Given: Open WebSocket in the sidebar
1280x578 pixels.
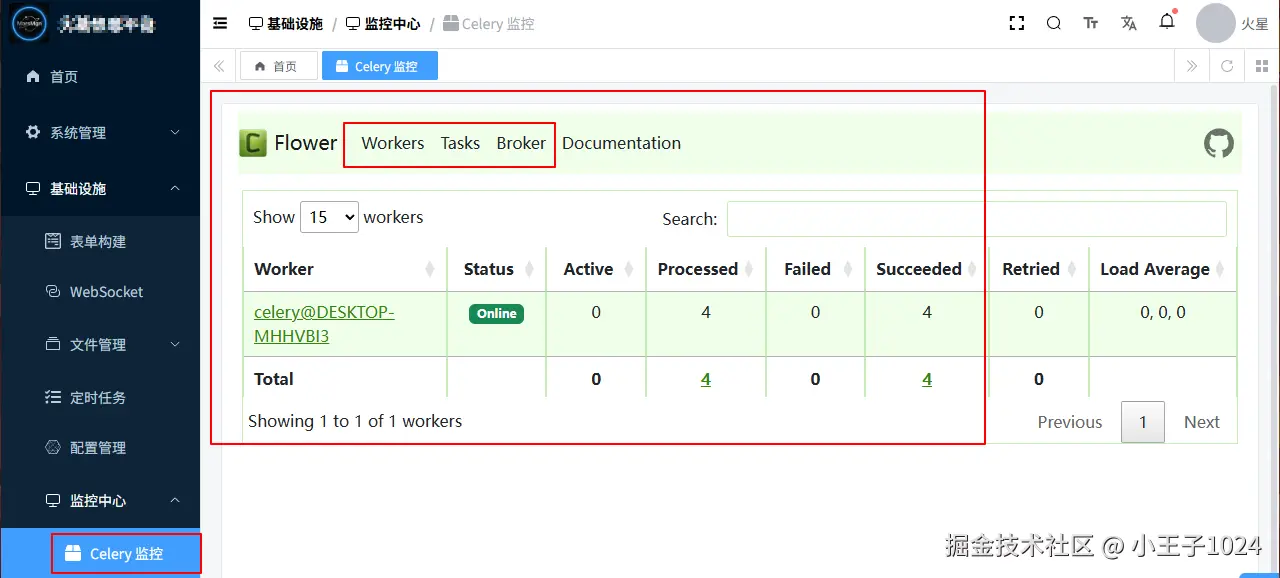Looking at the screenshot, I should [x=100, y=292].
